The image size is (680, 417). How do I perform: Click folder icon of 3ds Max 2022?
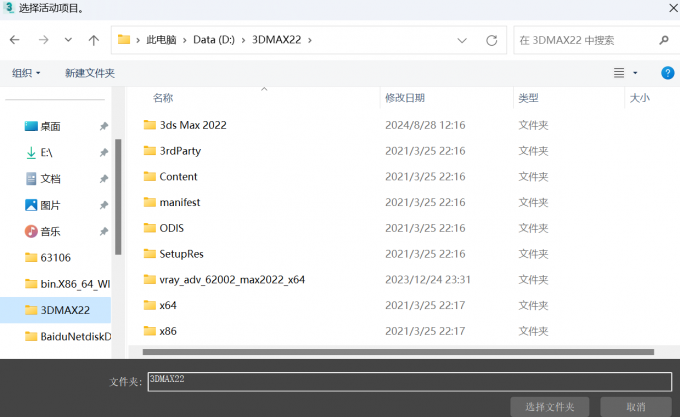pos(150,125)
